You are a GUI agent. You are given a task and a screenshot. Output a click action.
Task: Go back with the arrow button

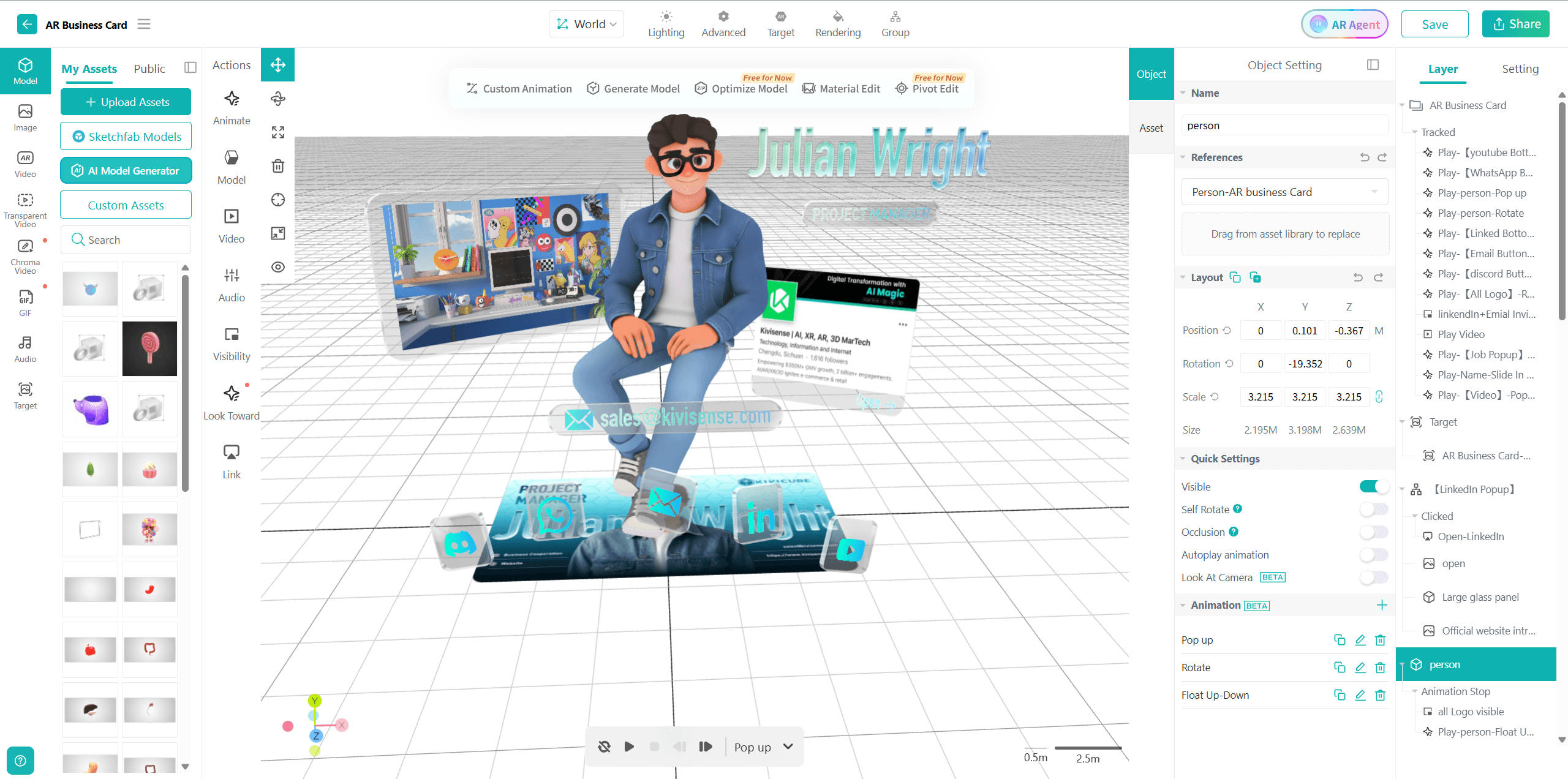pyautogui.click(x=27, y=24)
